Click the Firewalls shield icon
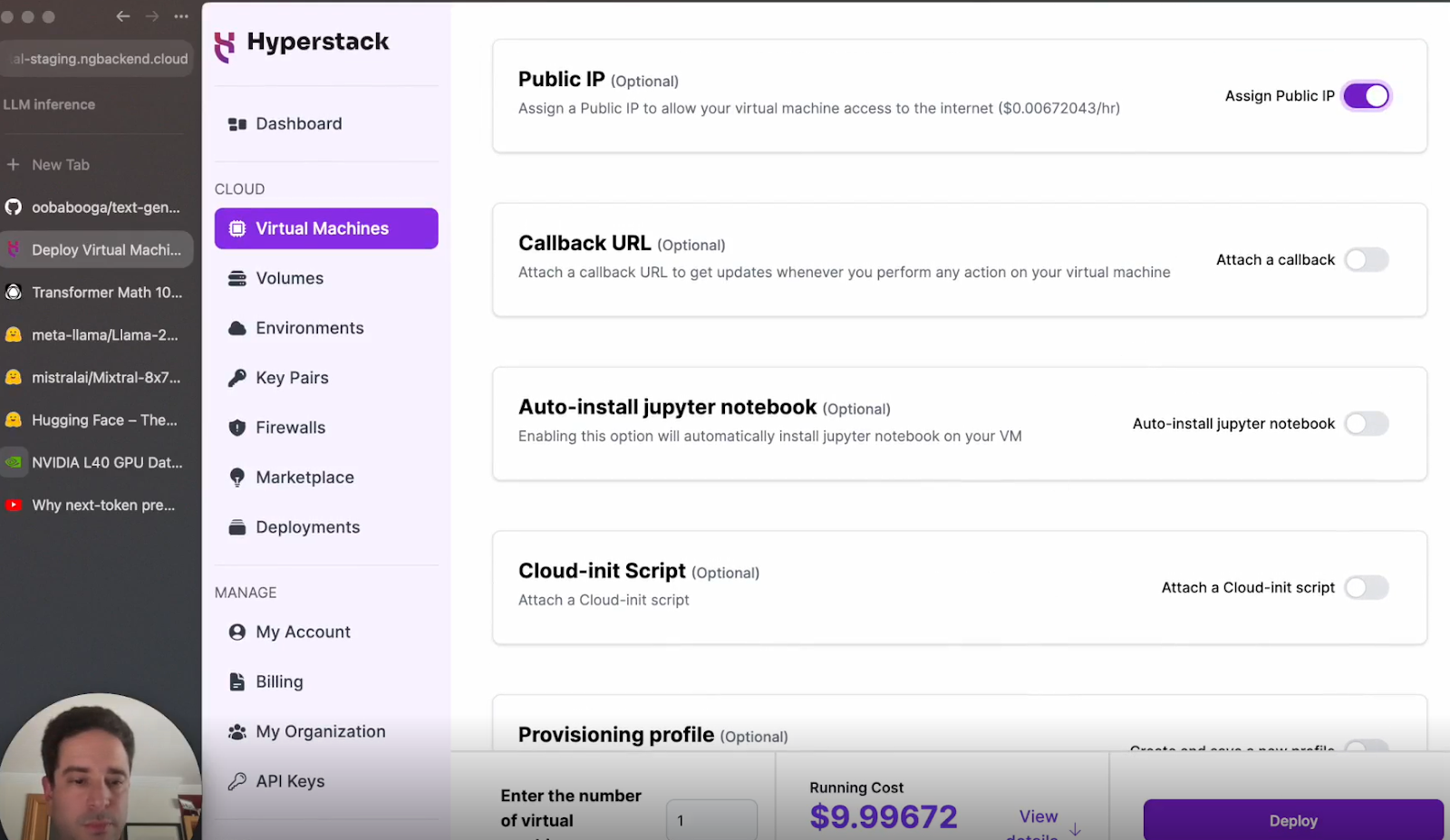 [237, 428]
